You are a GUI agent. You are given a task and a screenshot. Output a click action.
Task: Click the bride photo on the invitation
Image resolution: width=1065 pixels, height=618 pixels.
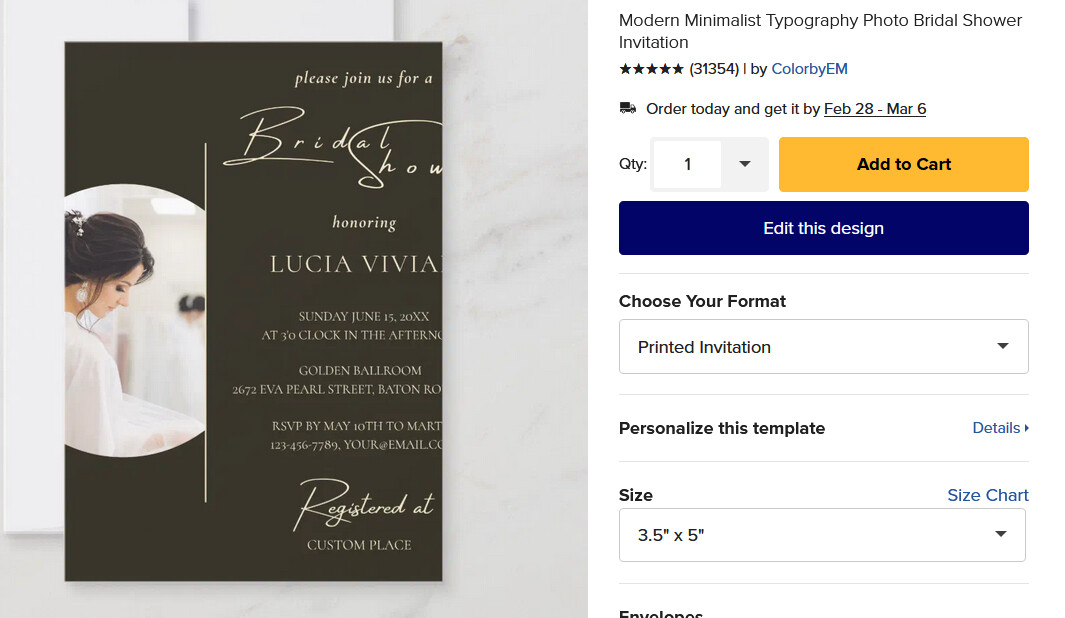coord(135,321)
